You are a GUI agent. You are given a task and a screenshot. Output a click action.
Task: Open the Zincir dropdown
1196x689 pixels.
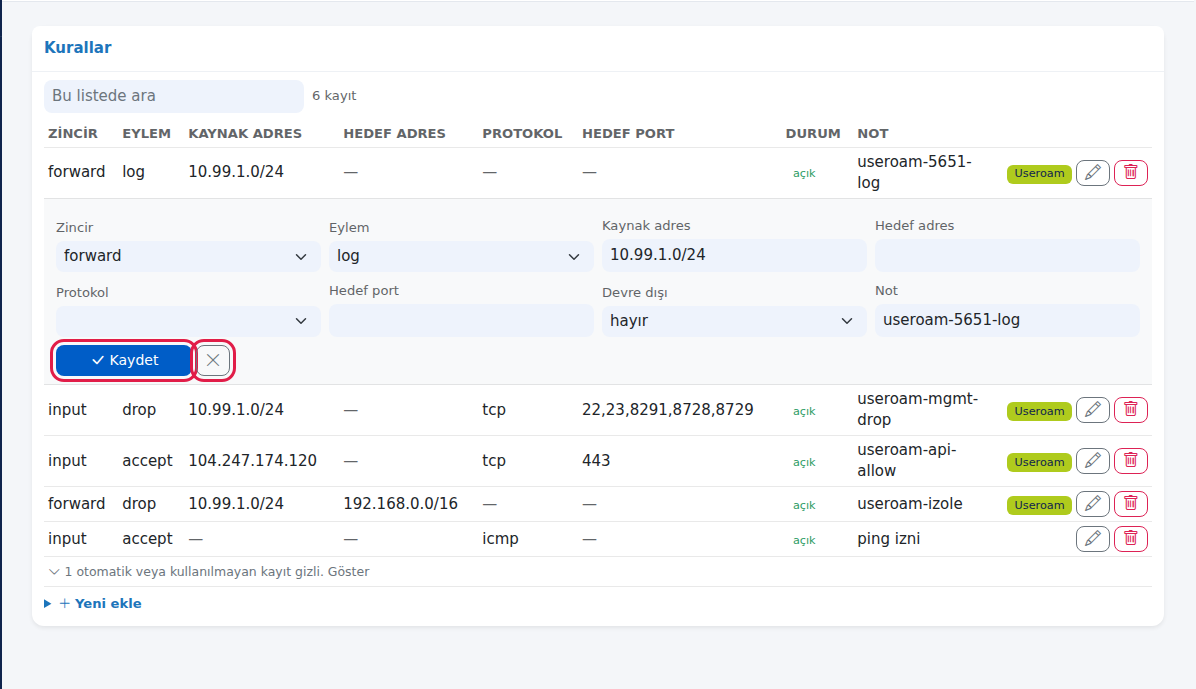point(188,256)
